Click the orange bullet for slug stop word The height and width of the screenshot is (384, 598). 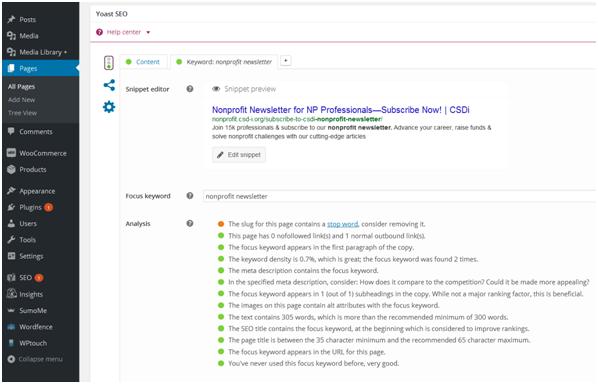pyautogui.click(x=221, y=224)
